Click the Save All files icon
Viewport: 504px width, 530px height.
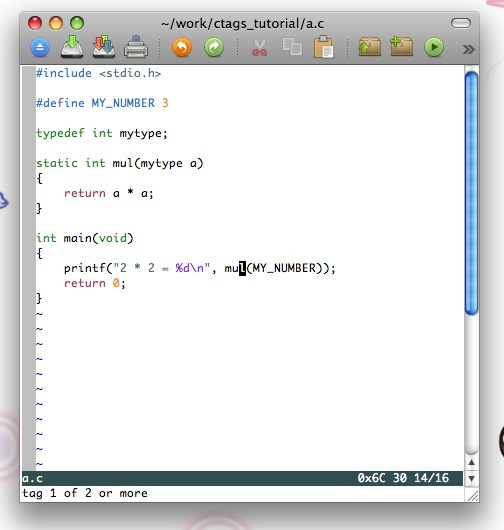click(104, 47)
